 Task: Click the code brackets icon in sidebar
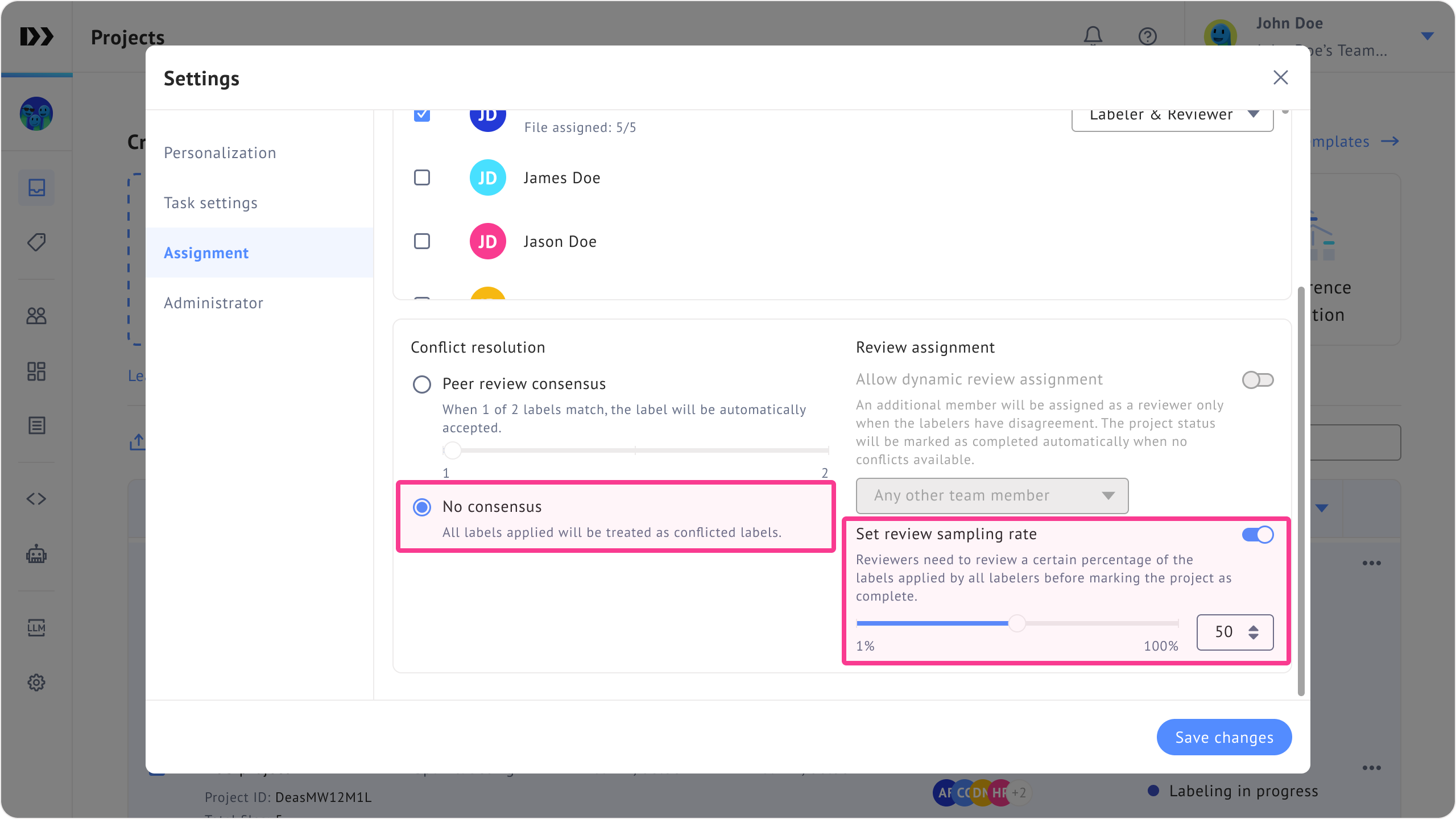point(36,499)
